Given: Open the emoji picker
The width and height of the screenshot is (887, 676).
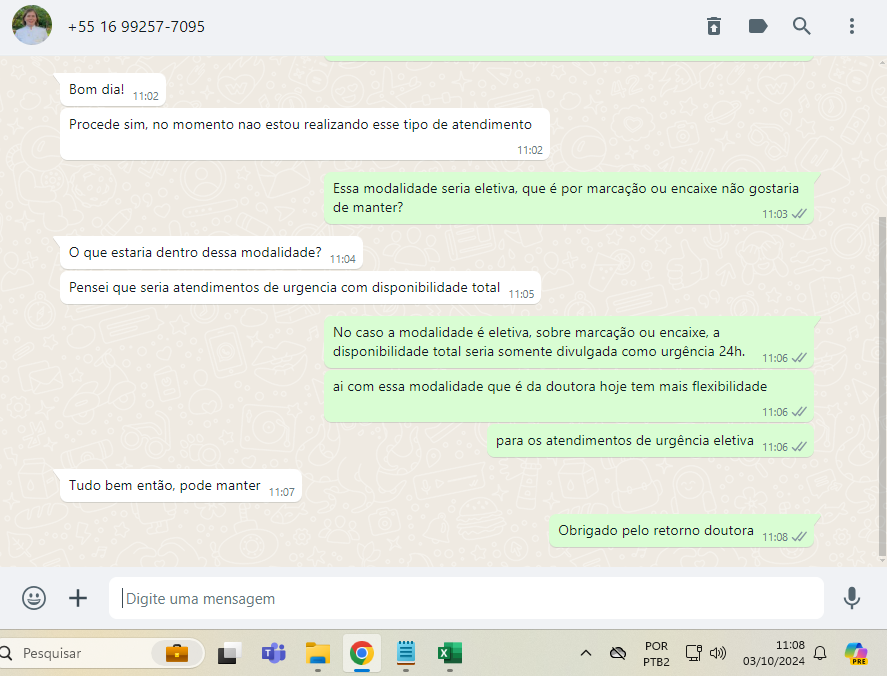Looking at the screenshot, I should coord(34,598).
